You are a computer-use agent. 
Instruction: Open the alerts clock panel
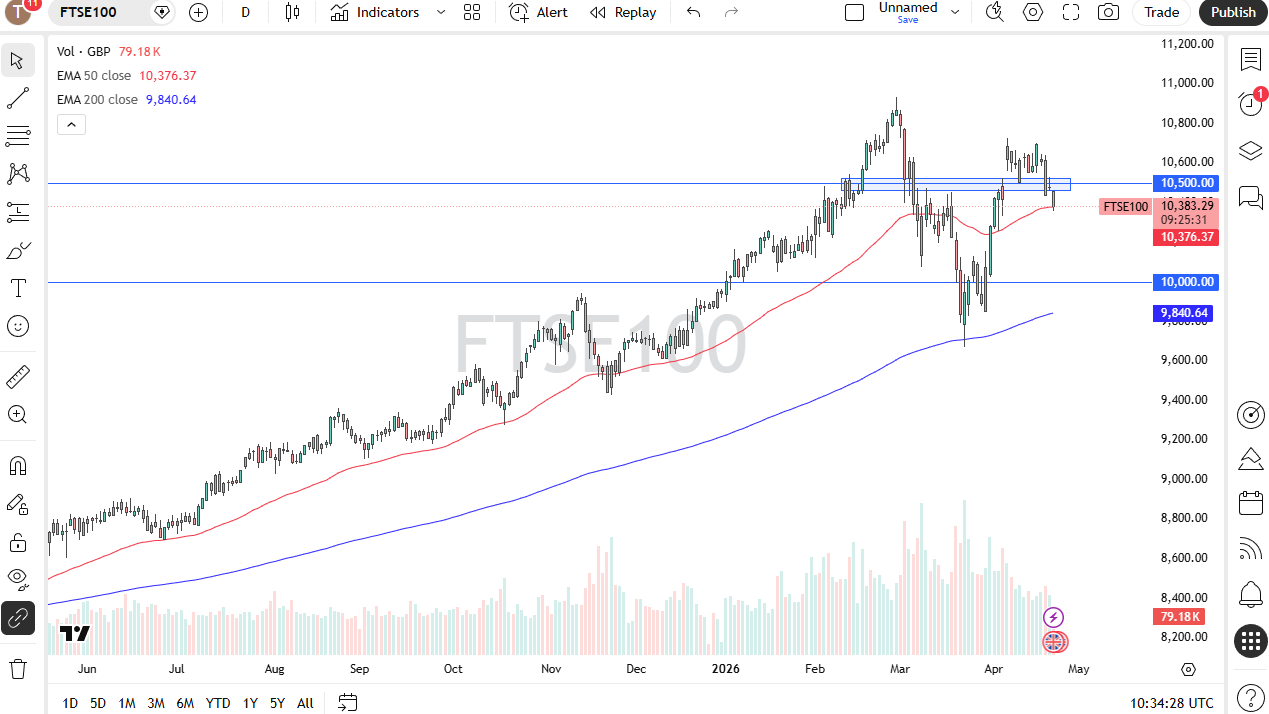[x=1250, y=104]
